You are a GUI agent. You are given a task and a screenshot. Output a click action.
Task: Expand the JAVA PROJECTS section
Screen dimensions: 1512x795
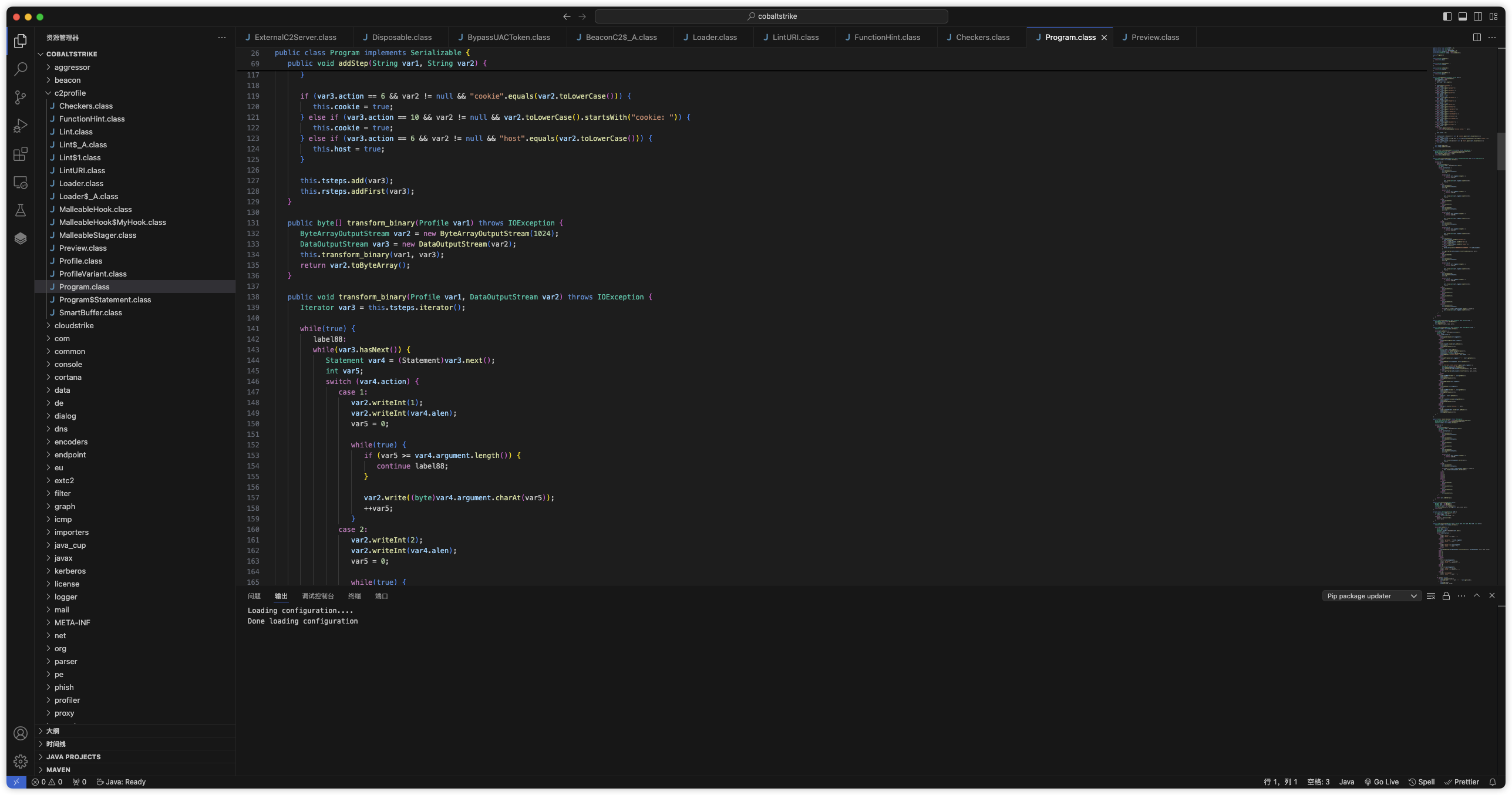[73, 757]
